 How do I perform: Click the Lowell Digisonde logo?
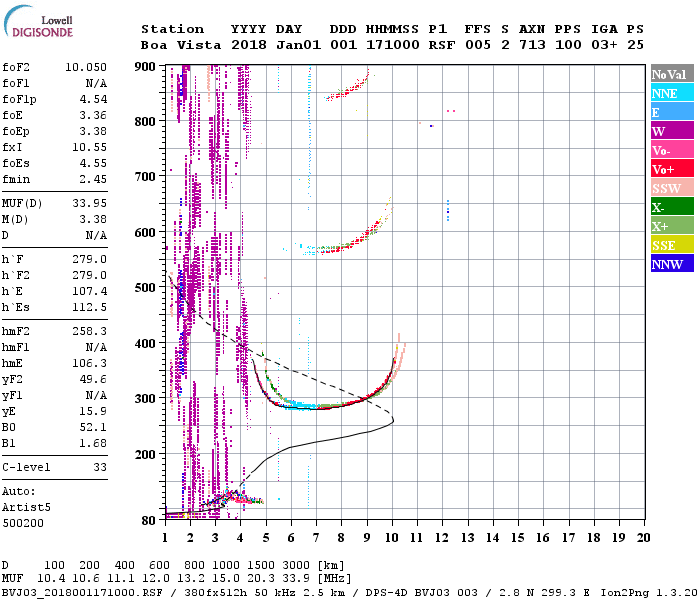(38, 22)
